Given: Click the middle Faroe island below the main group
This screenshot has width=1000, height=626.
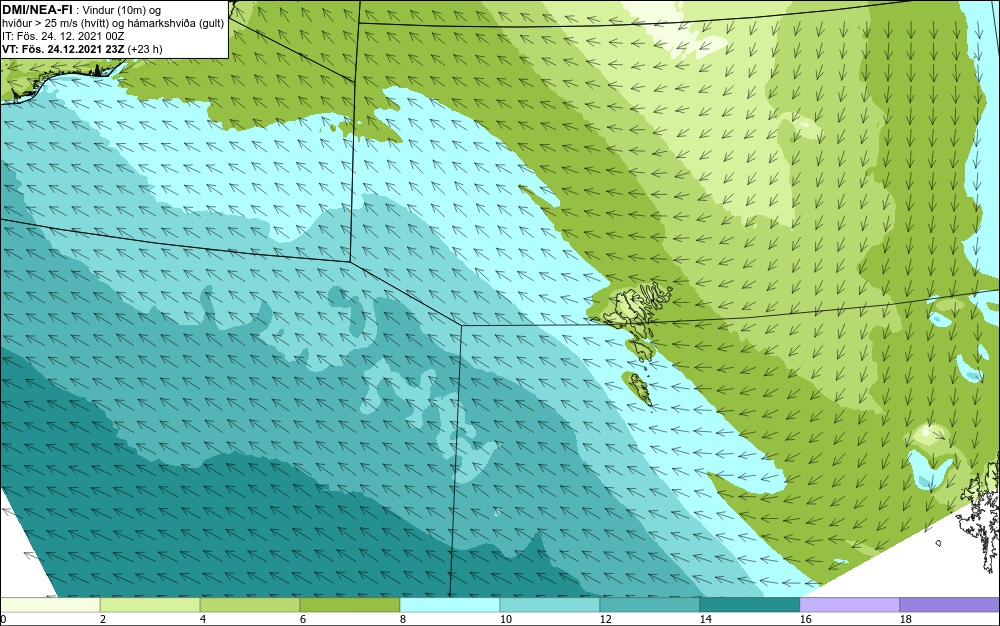Looking at the screenshot, I should coord(640,349).
